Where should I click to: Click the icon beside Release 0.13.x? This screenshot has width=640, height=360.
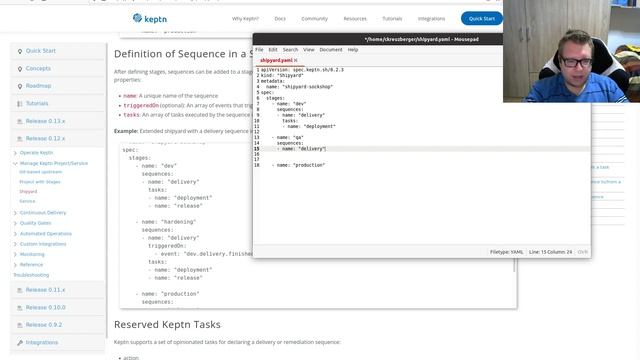coord(20,122)
